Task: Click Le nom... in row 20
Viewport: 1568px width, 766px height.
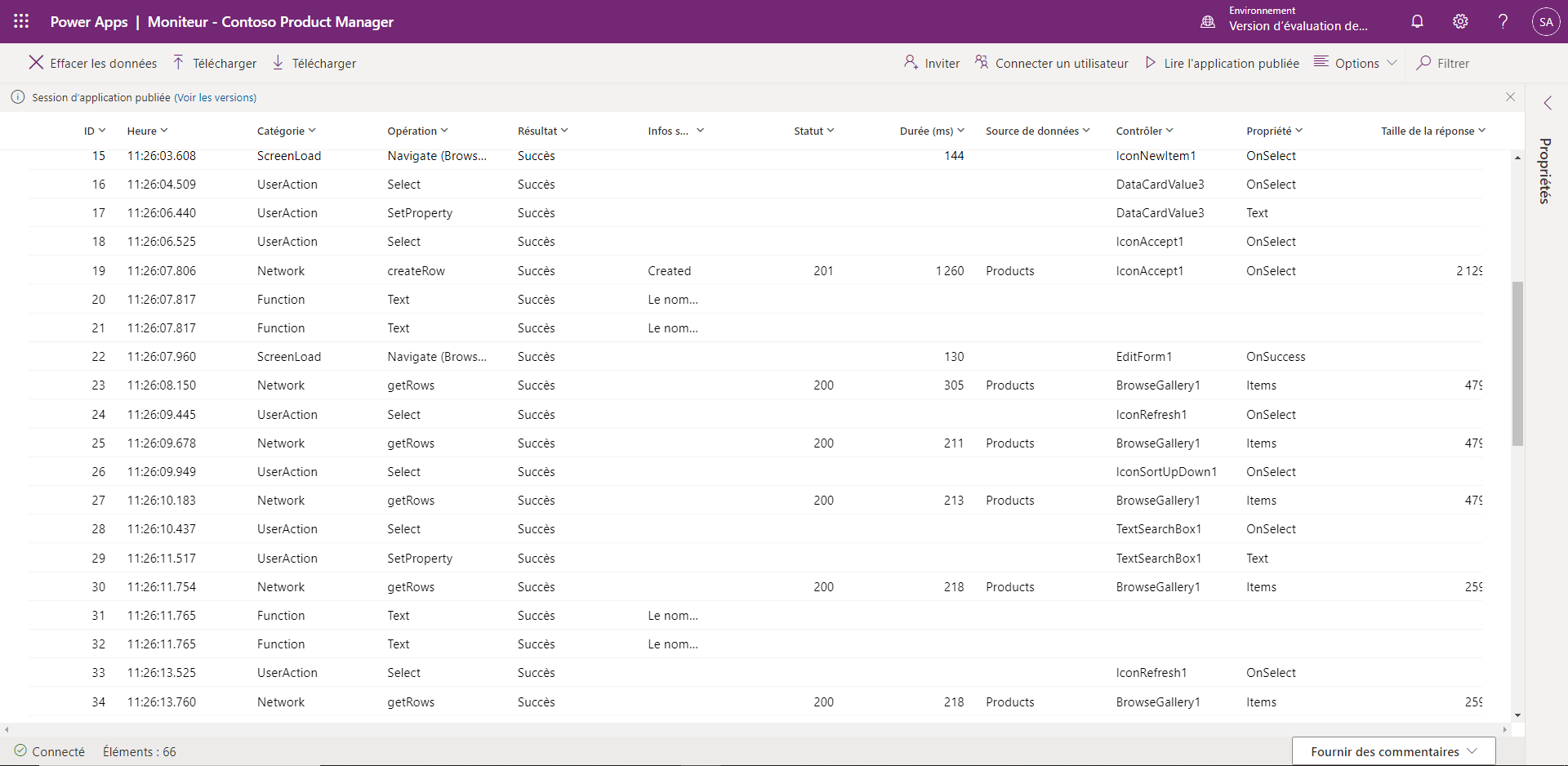Action: coord(673,300)
